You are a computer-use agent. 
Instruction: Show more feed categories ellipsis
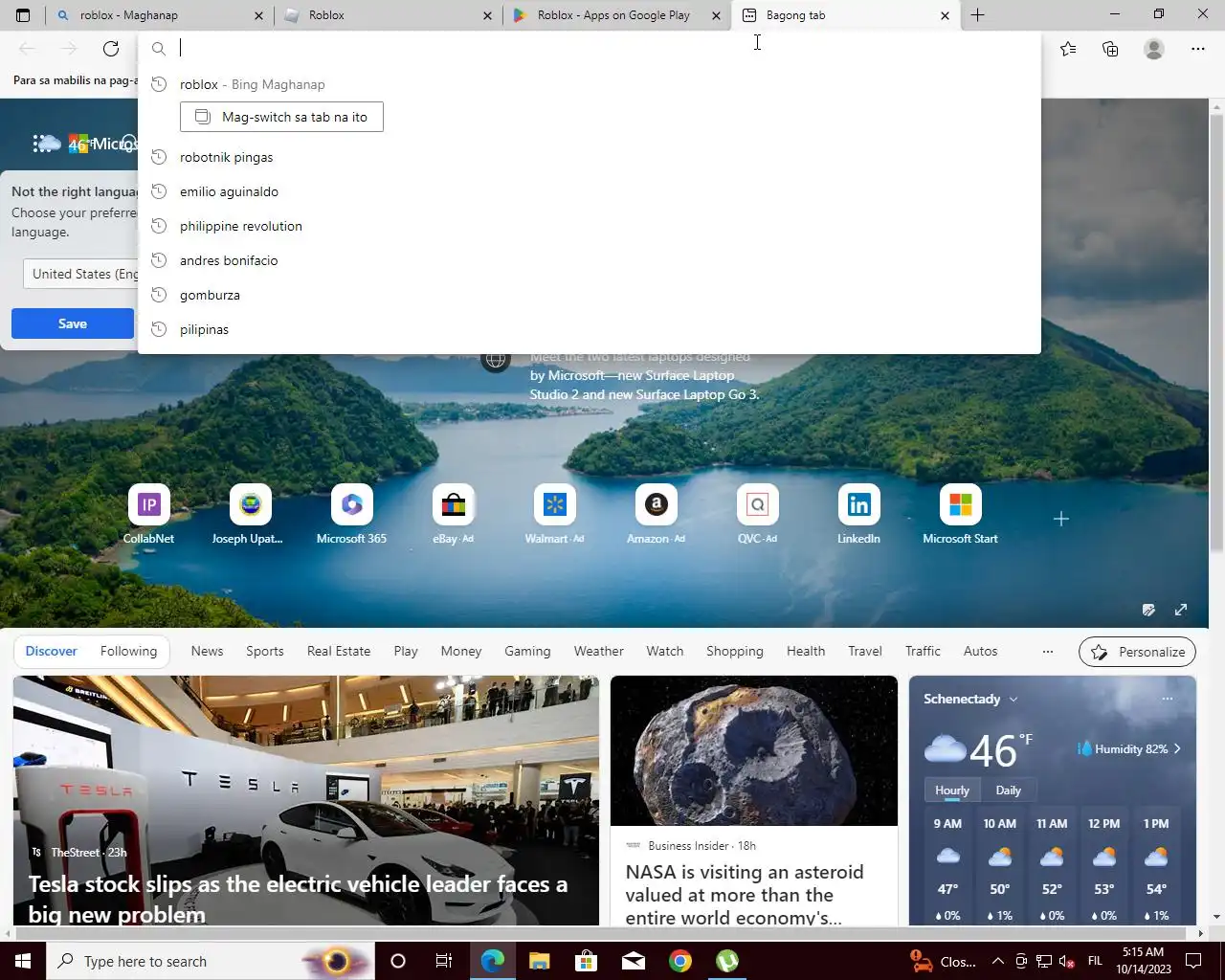point(1048,651)
